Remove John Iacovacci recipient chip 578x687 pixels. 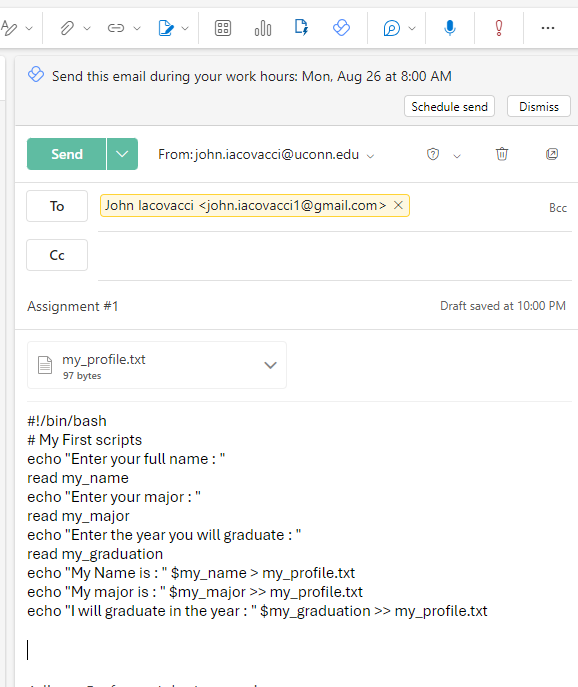click(x=398, y=205)
